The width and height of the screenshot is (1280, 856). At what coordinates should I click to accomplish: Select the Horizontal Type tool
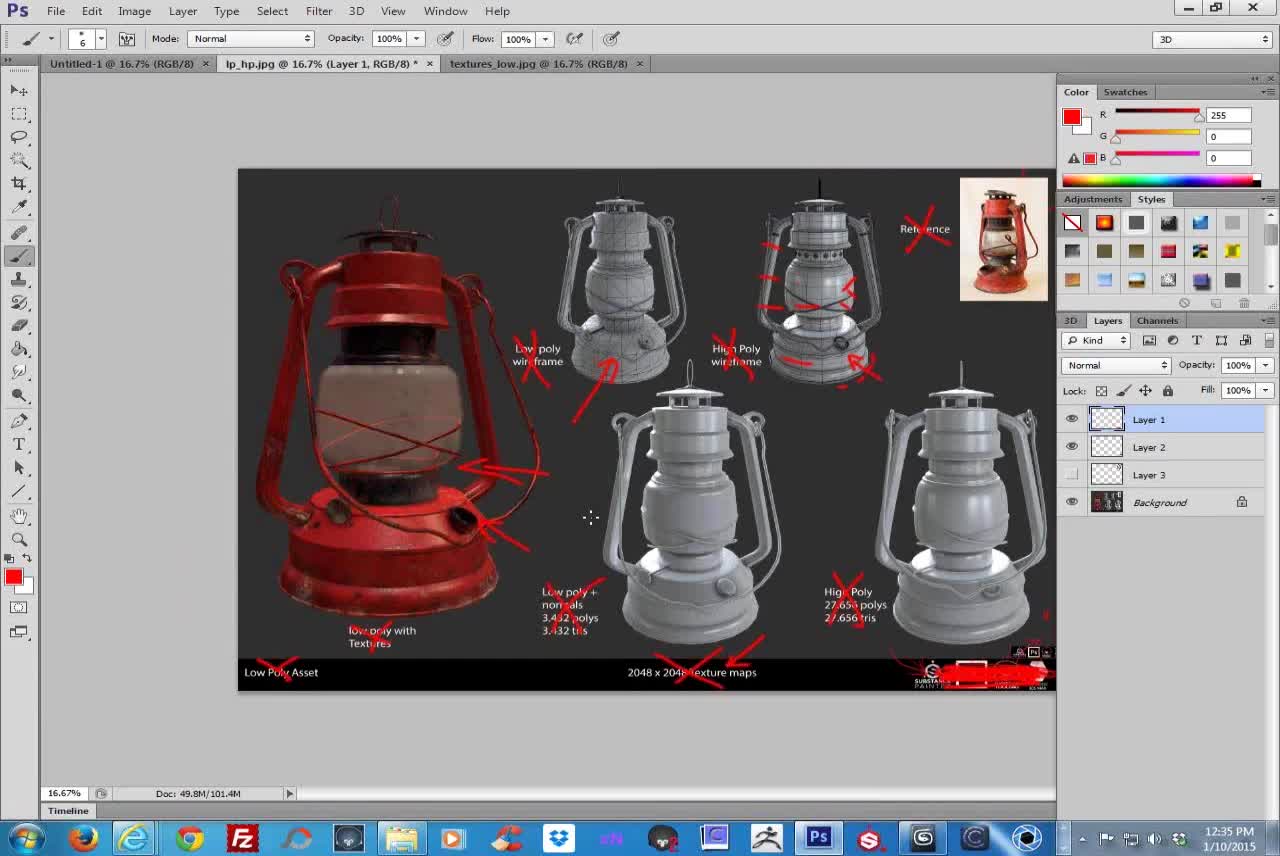(19, 444)
